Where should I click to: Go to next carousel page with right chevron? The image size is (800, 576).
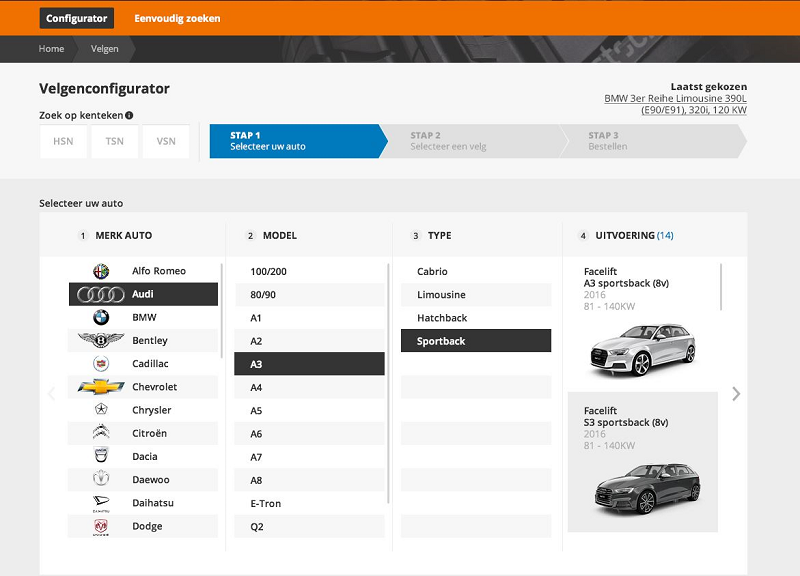click(x=736, y=394)
